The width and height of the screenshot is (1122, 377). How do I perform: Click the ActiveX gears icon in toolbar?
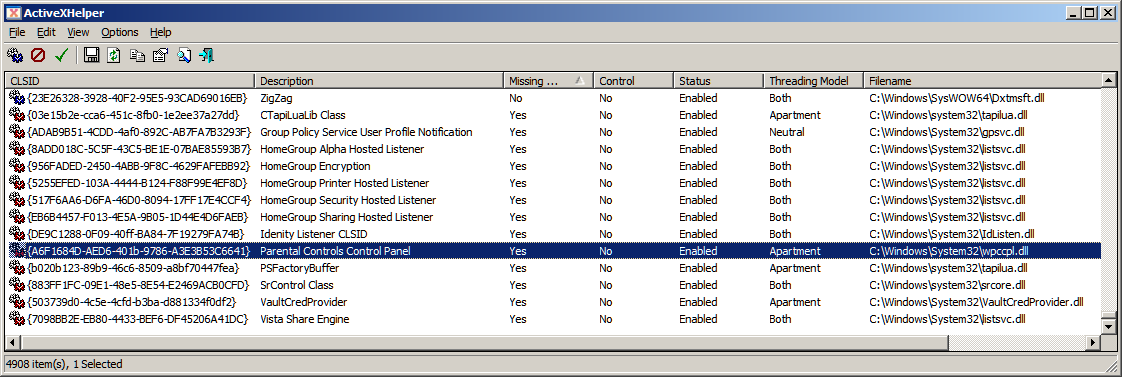click(x=15, y=55)
